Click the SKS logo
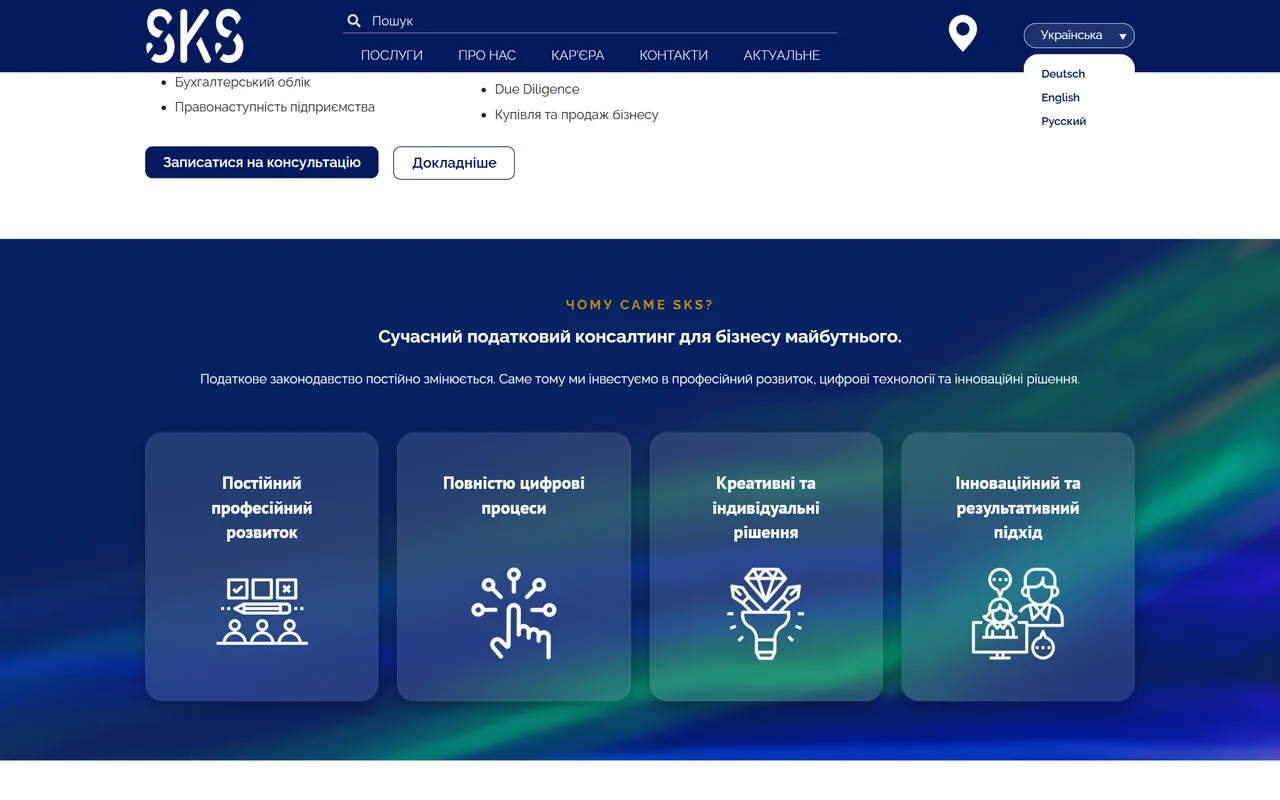1280x800 pixels. [x=195, y=36]
